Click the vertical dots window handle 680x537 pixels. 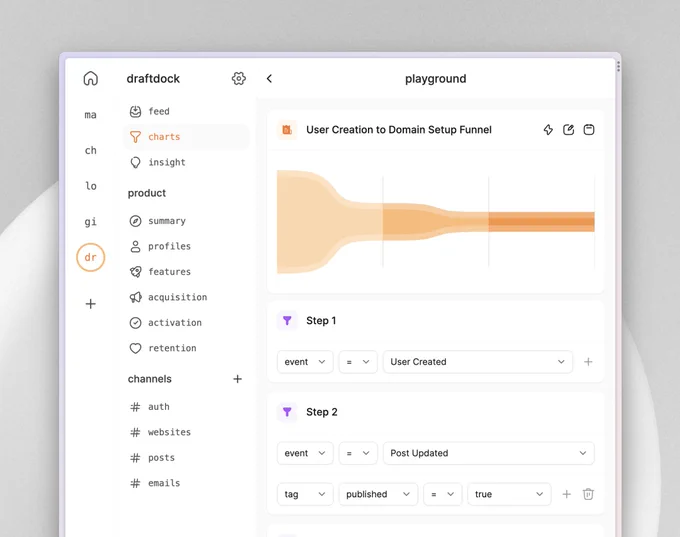[618, 66]
